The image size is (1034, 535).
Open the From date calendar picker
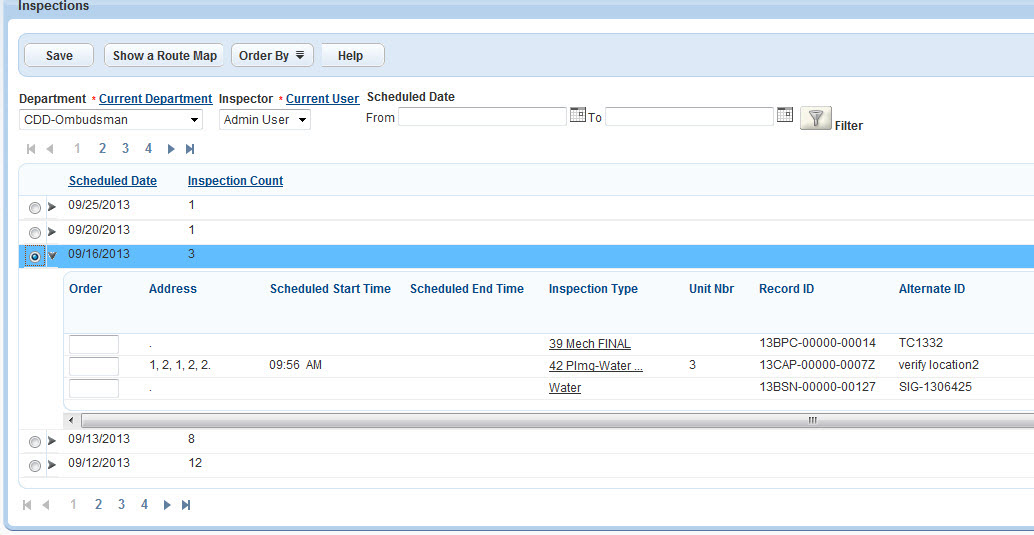pos(577,116)
